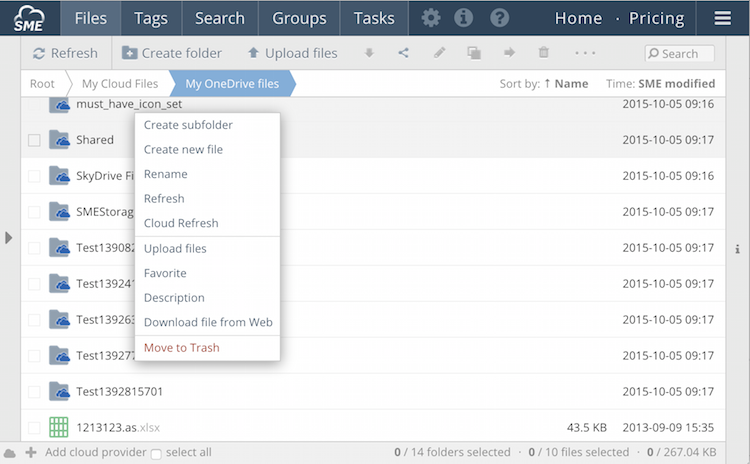750x464 pixels.
Task: Check the Shared folder checkbox
Action: tap(34, 140)
